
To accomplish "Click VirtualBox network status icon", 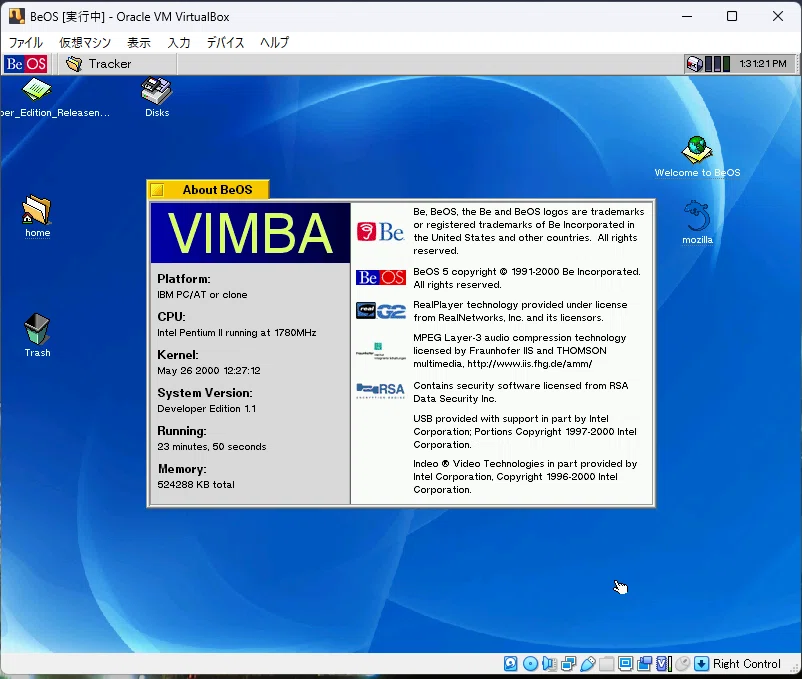I will (x=568, y=664).
